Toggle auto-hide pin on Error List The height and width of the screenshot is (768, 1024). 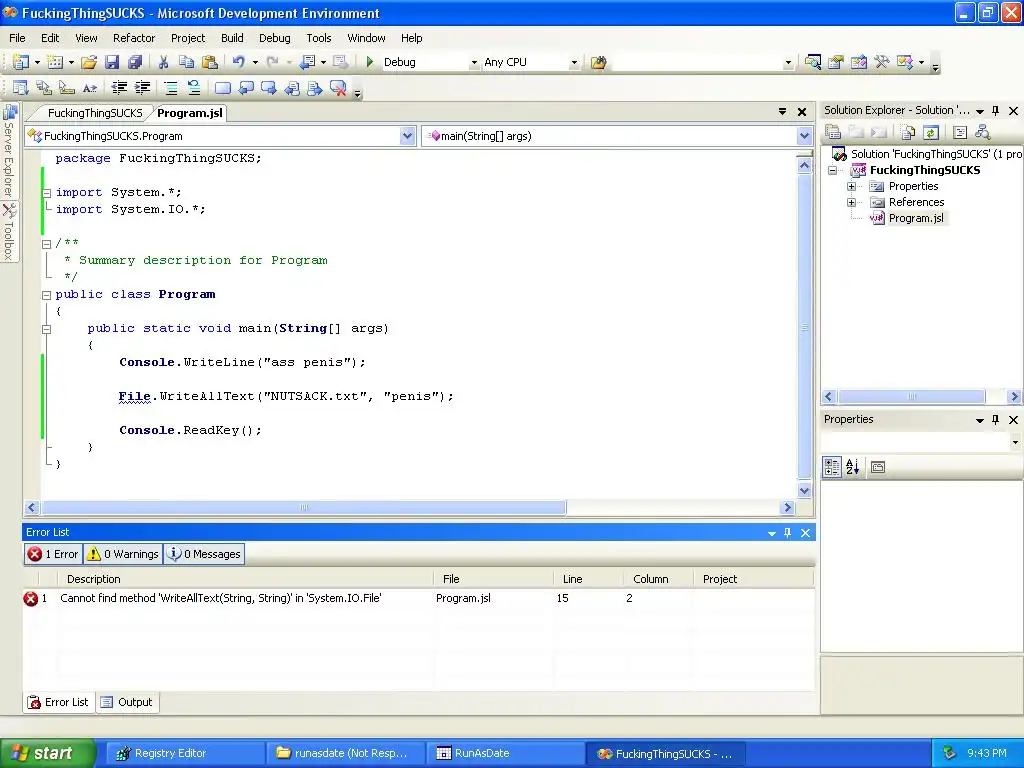(x=788, y=532)
